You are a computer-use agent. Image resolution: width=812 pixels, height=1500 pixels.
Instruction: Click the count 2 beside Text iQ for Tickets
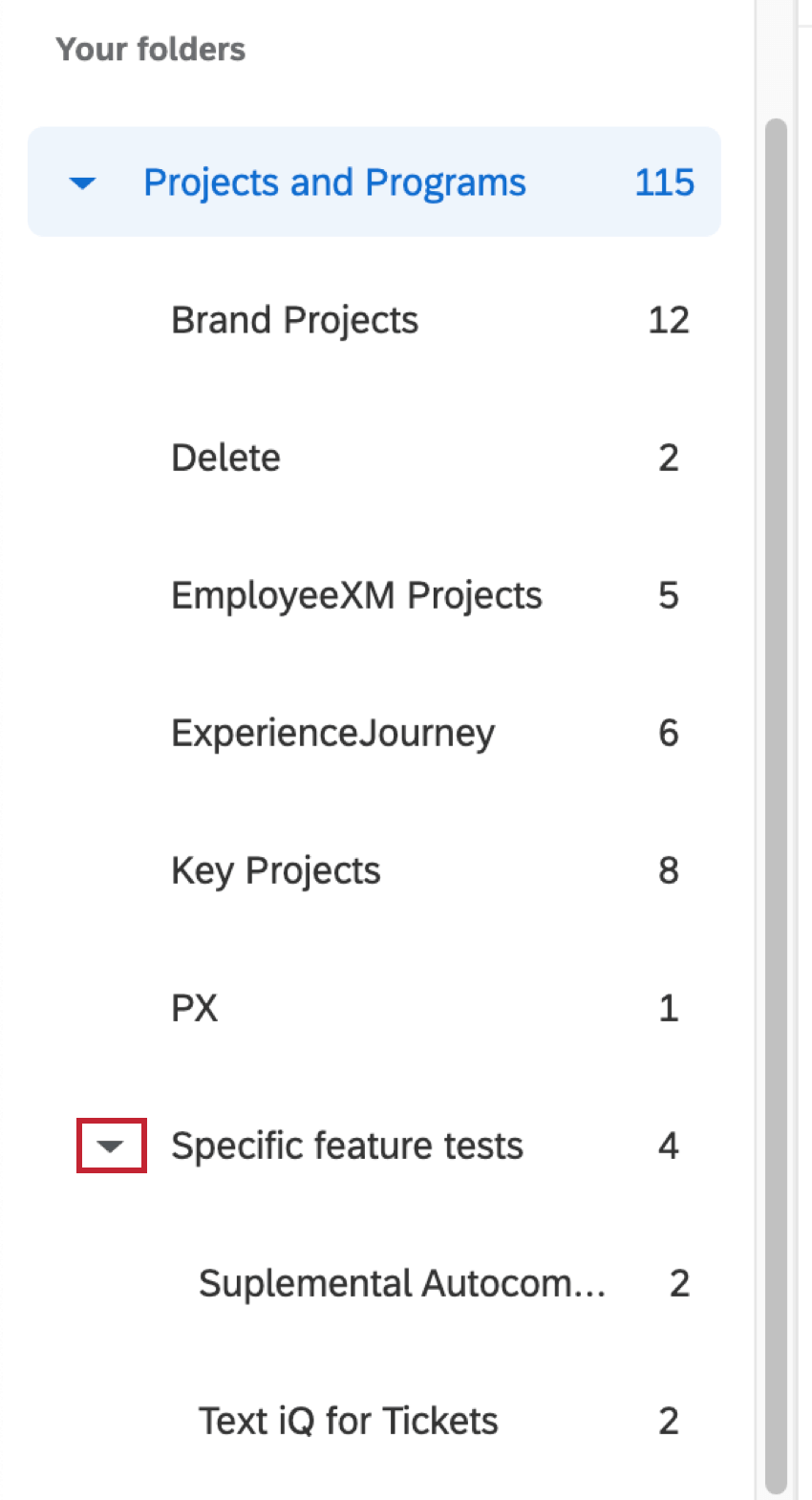point(668,1420)
